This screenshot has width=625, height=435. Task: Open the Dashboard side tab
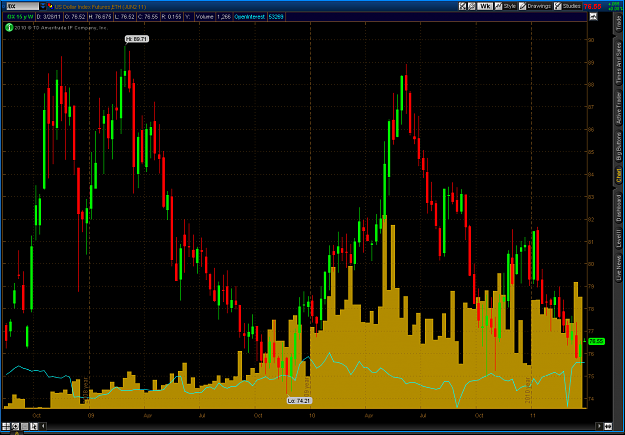[619, 208]
